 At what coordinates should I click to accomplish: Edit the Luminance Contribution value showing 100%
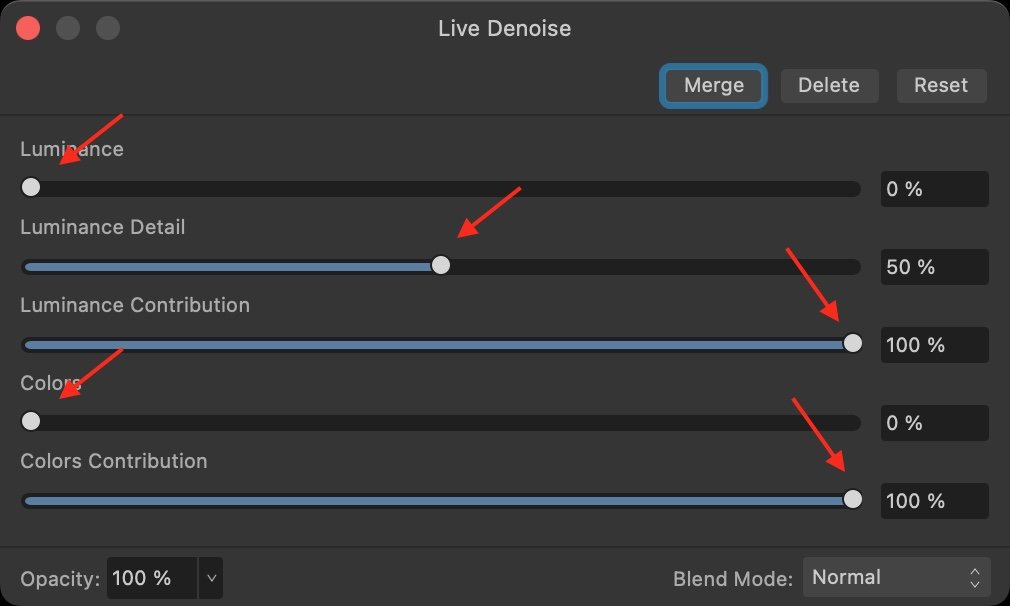pyautogui.click(x=933, y=344)
